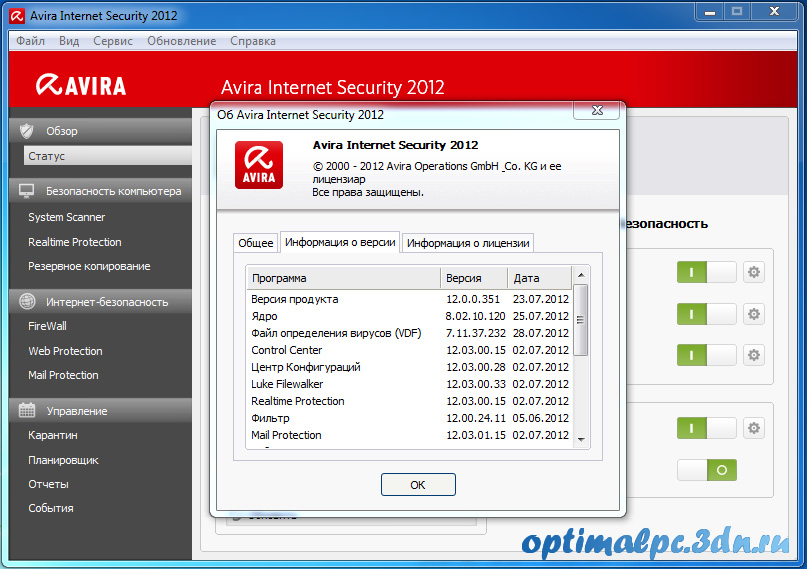Click the monitor icon beside Безопасность компьютера

click(x=27, y=191)
